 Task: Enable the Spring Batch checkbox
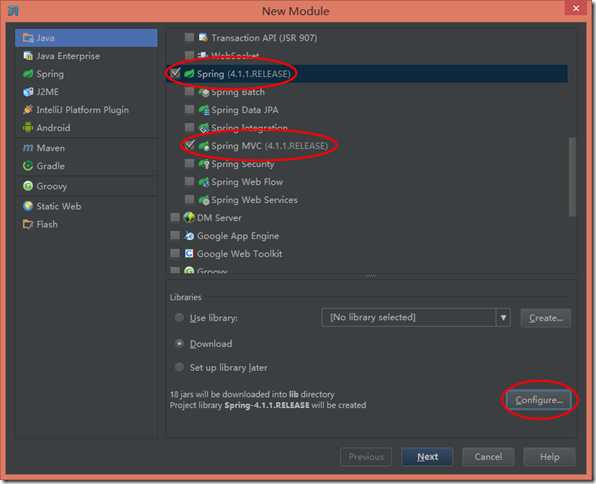tap(189, 91)
